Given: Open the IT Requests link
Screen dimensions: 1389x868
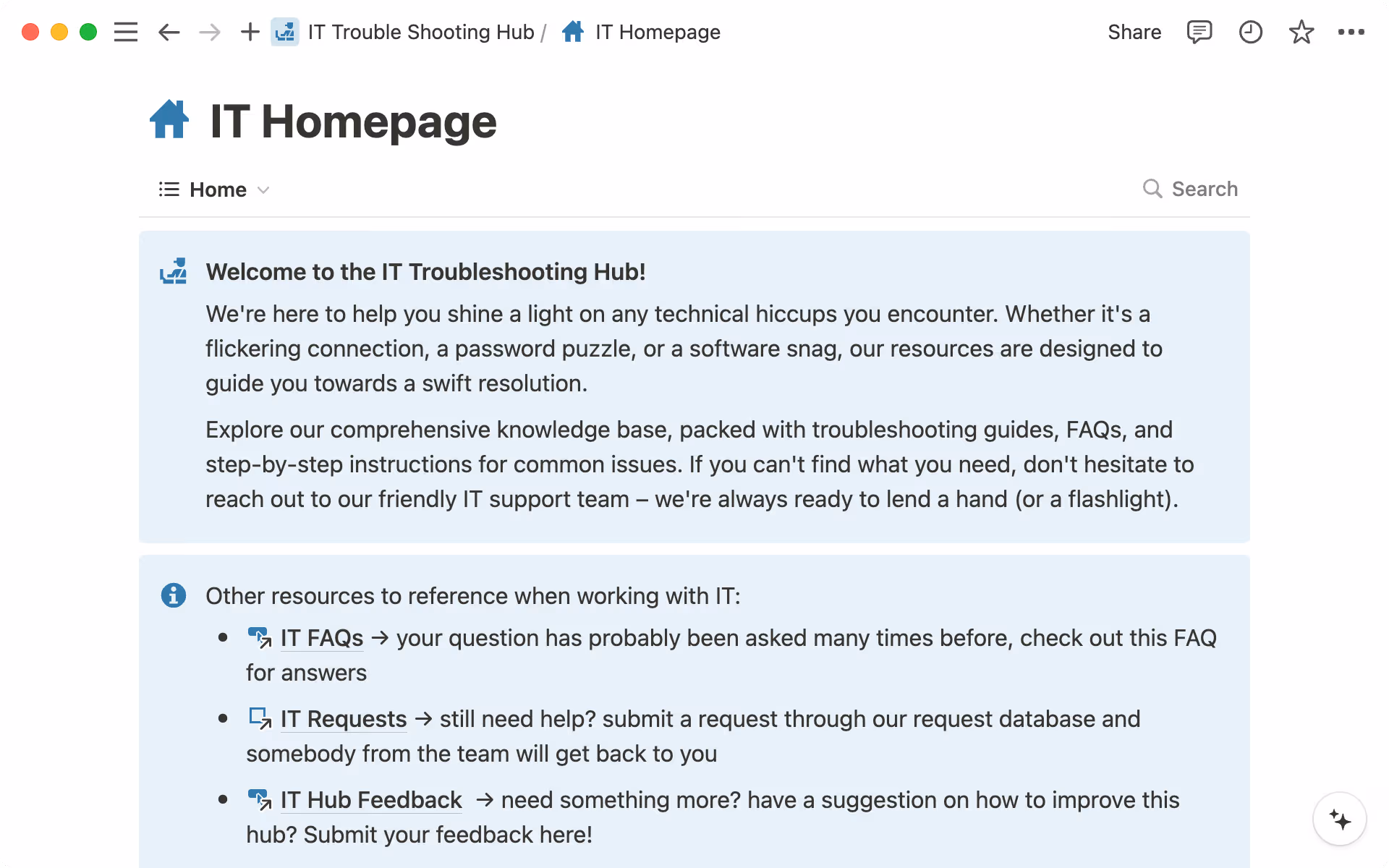Looking at the screenshot, I should click(x=343, y=719).
